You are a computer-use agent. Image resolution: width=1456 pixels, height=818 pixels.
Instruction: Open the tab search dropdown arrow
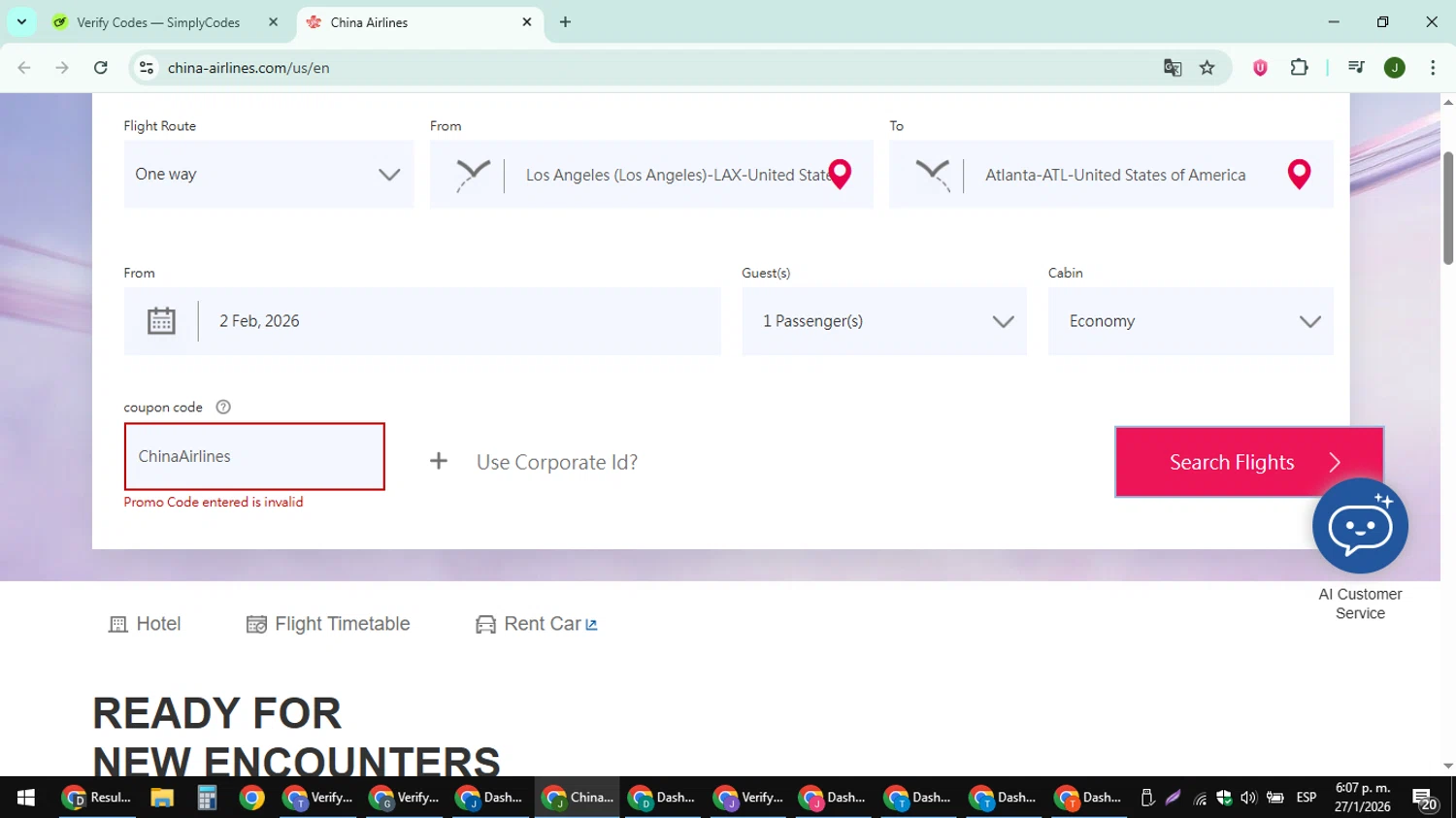tap(21, 21)
